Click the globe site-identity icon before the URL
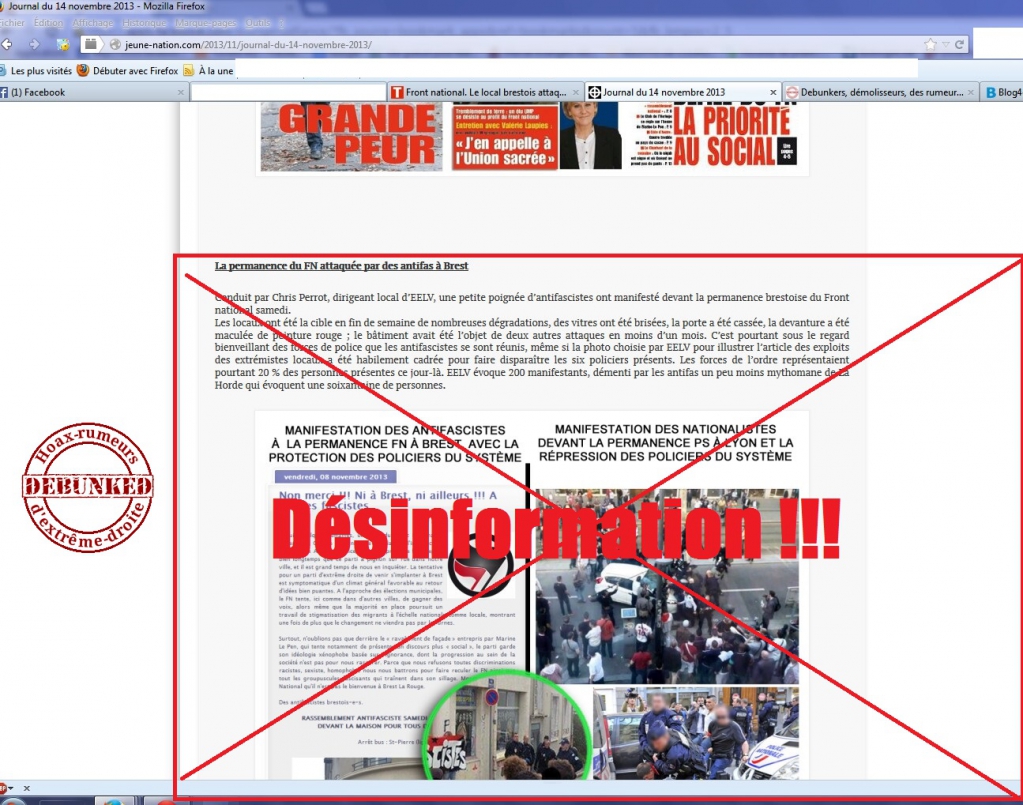The height and width of the screenshot is (805, 1023). click(x=115, y=44)
